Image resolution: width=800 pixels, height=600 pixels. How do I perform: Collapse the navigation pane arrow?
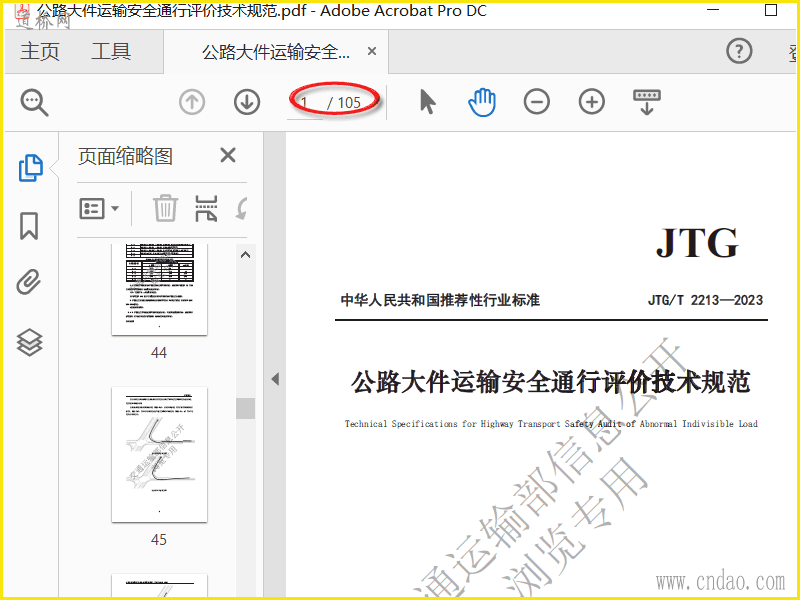click(275, 379)
